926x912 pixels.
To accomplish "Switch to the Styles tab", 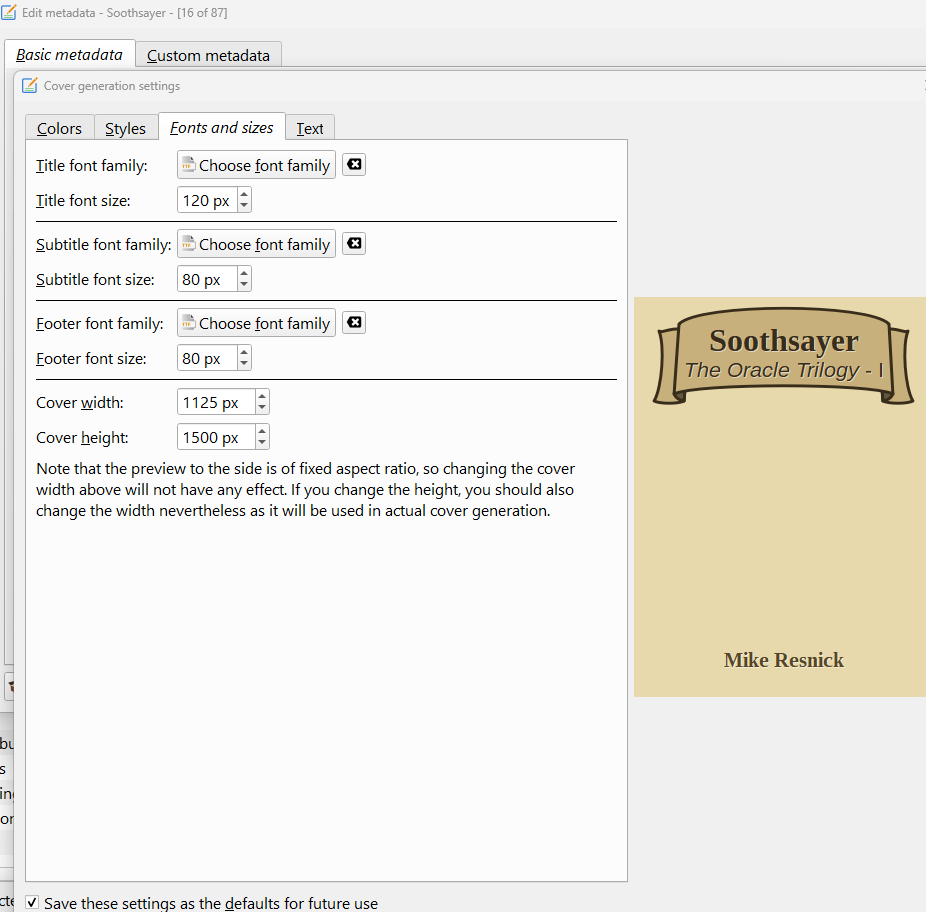I will pos(126,128).
